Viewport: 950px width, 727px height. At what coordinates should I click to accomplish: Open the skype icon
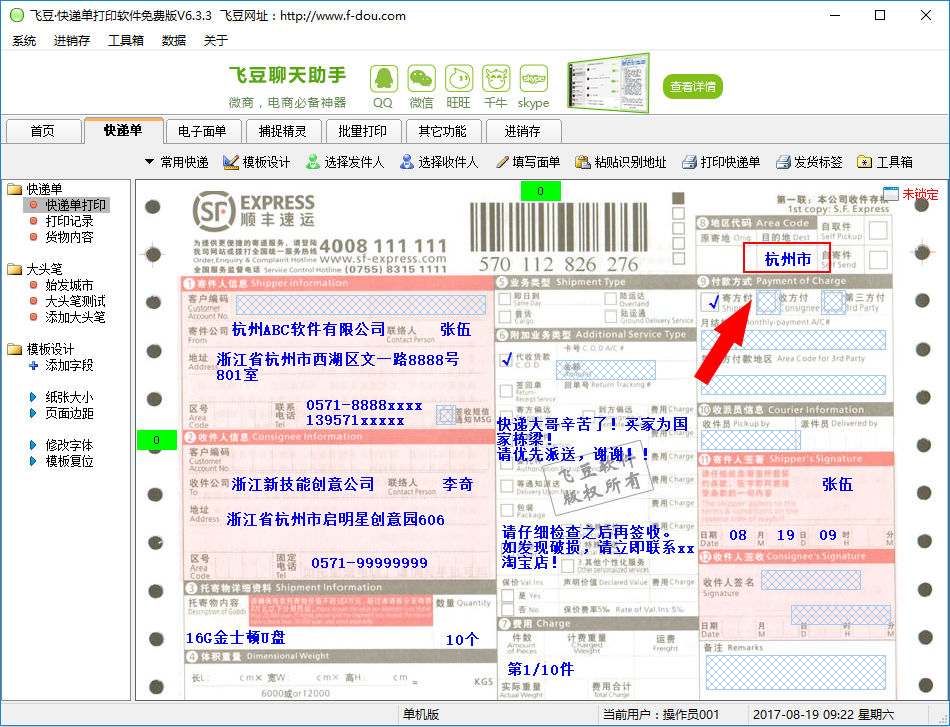point(534,79)
